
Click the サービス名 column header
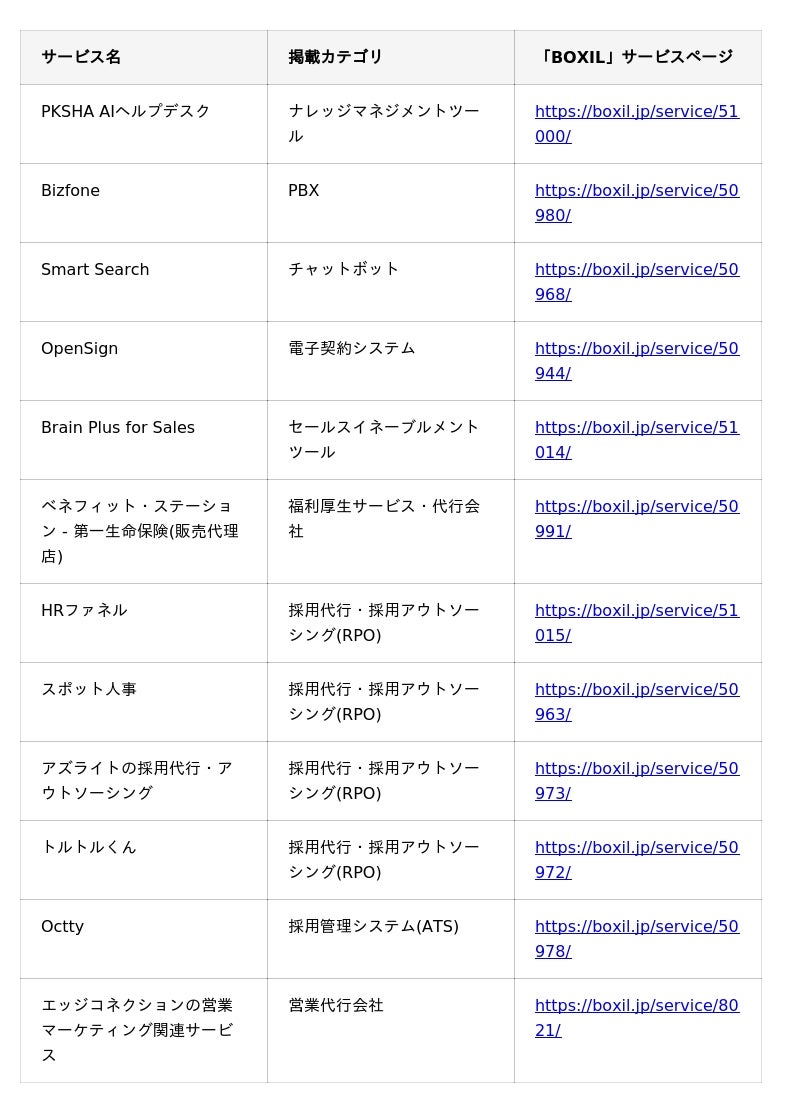coord(144,57)
